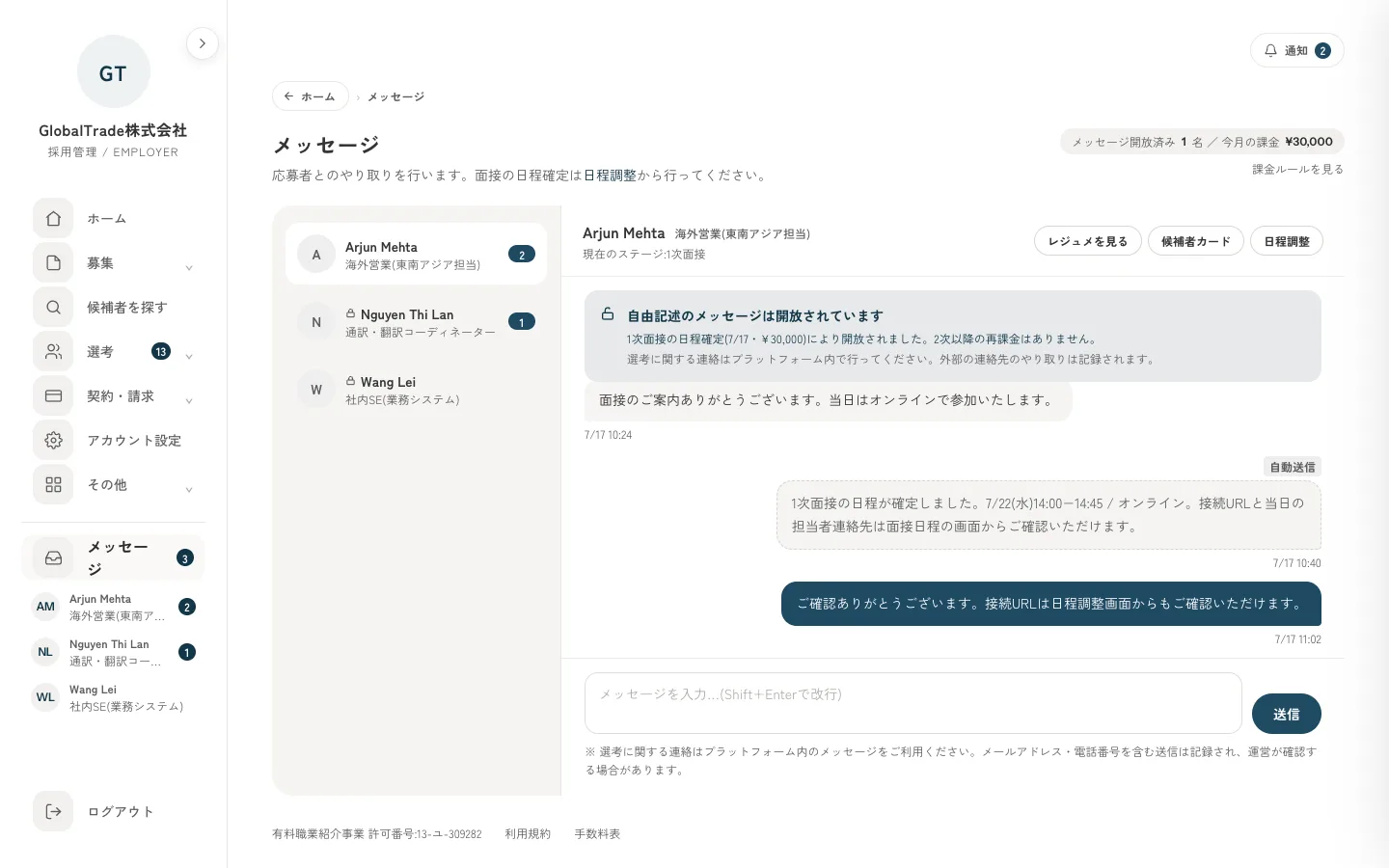Click the AM avatar in the sidebar
The height and width of the screenshot is (868, 1389).
(45, 607)
